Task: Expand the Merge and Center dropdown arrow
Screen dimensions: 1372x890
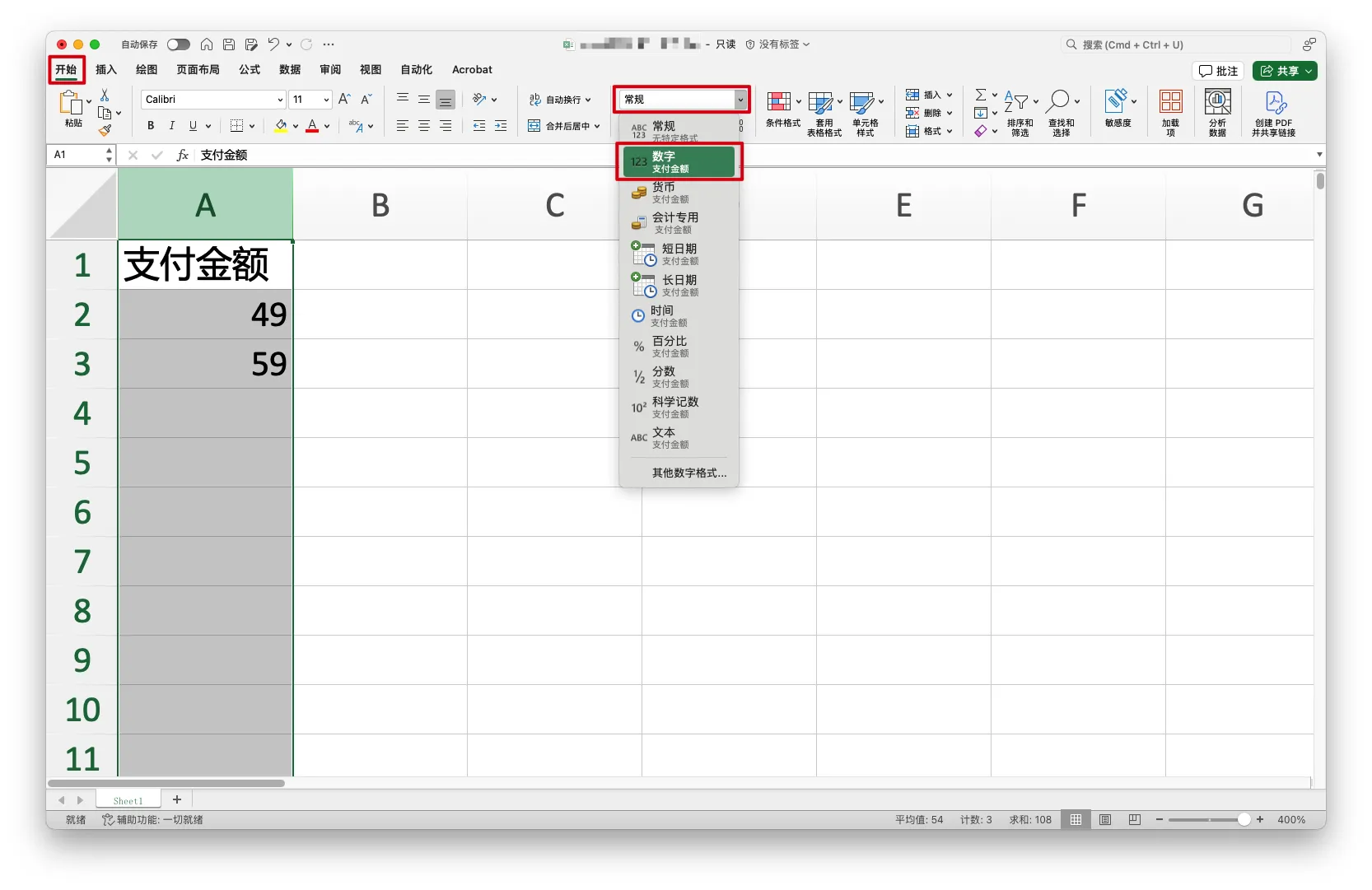Action: tap(597, 126)
